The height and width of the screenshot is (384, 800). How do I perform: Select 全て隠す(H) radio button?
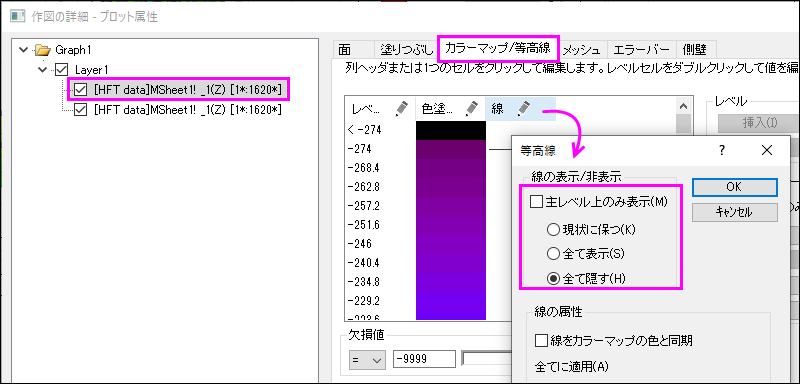[553, 278]
